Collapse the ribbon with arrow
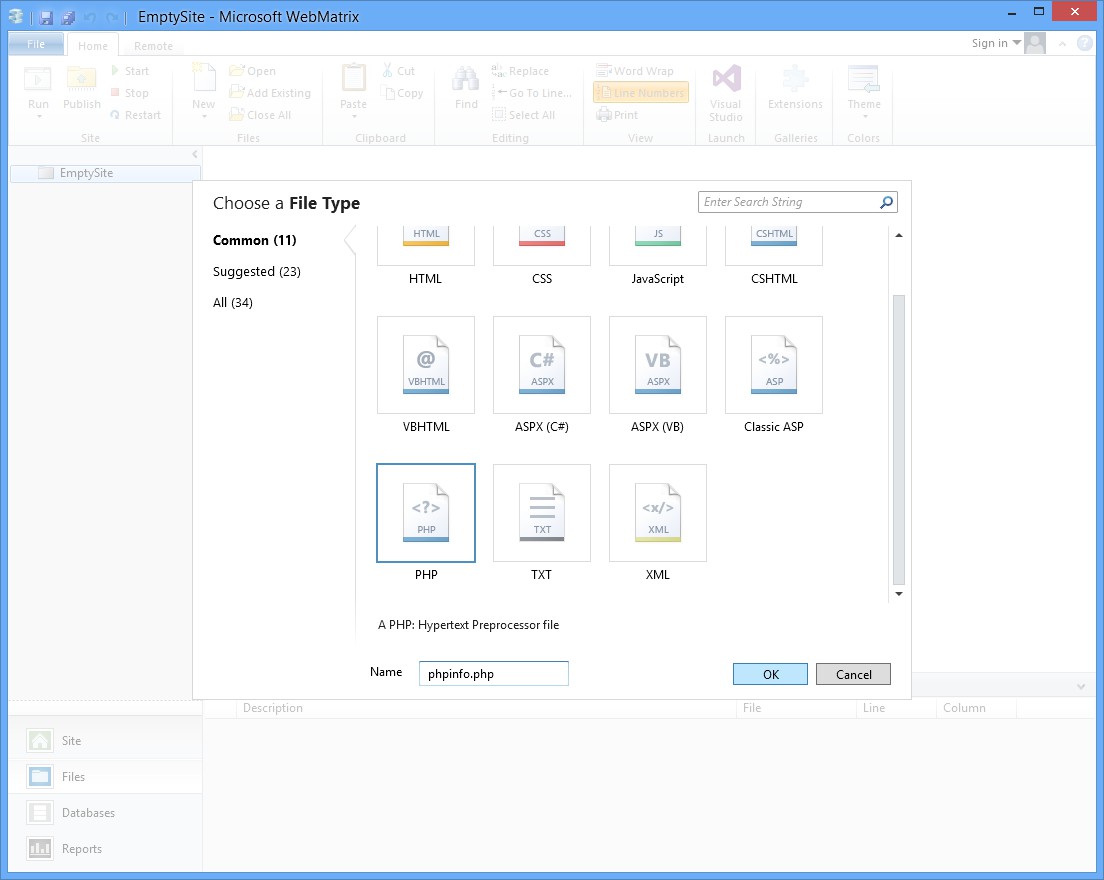1104x880 pixels. 1062,44
